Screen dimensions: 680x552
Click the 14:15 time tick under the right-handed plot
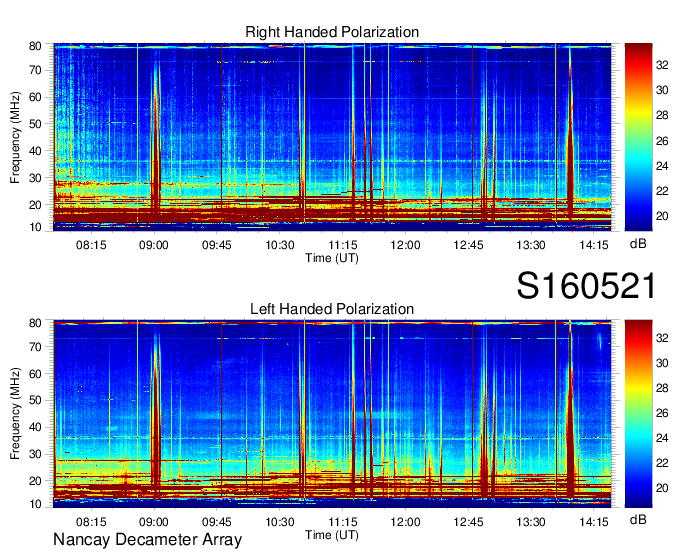coord(594,245)
